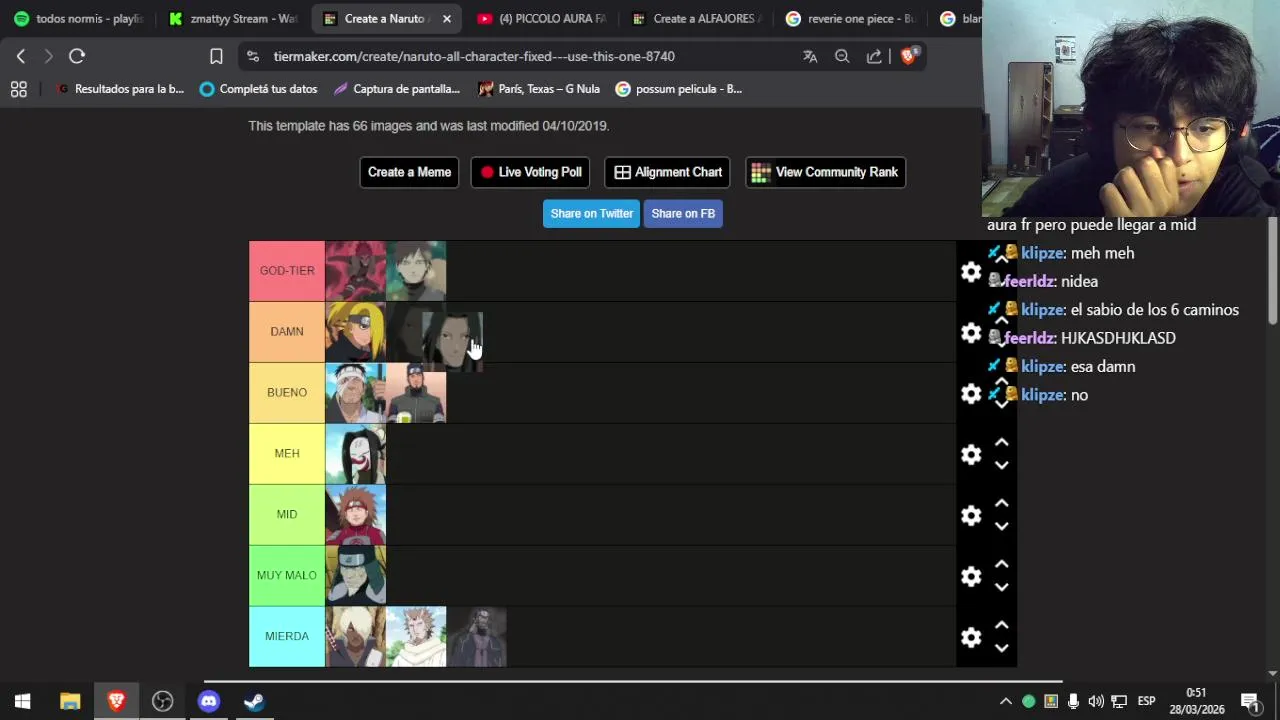Move MUY MALO row down

(x=1001, y=588)
